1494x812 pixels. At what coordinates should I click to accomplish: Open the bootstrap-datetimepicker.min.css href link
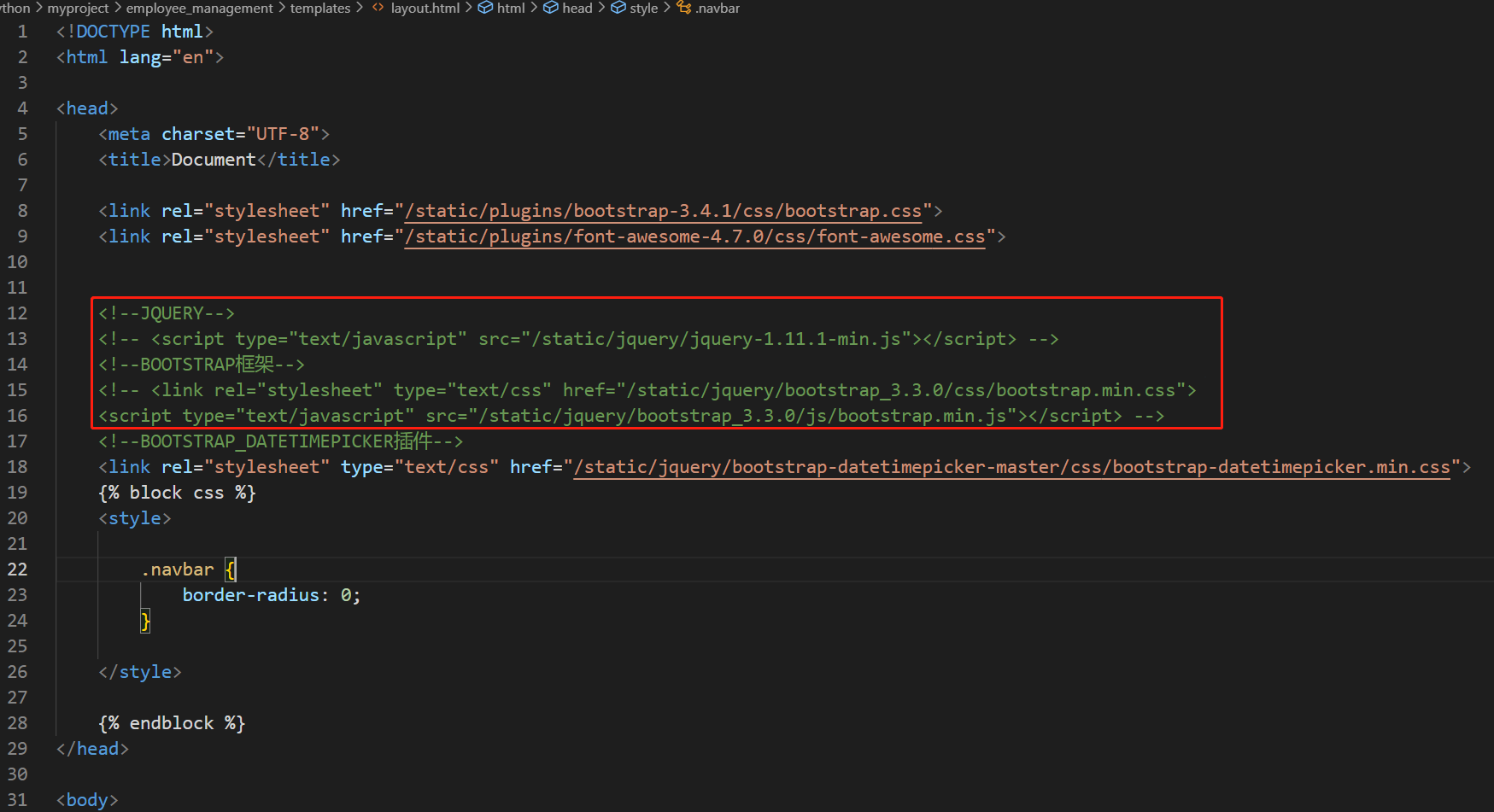coord(1012,467)
